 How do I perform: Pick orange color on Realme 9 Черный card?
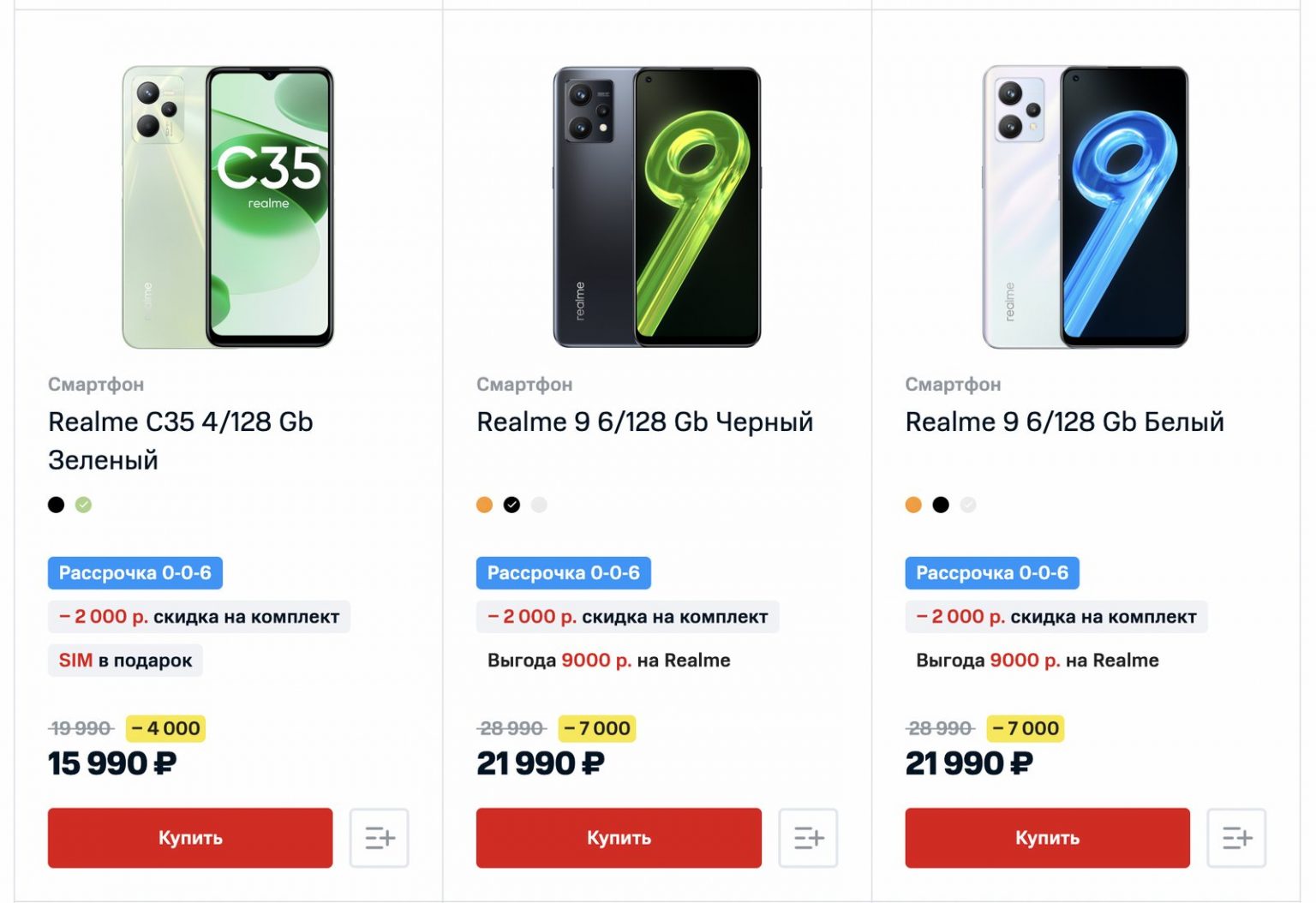pyautogui.click(x=485, y=505)
